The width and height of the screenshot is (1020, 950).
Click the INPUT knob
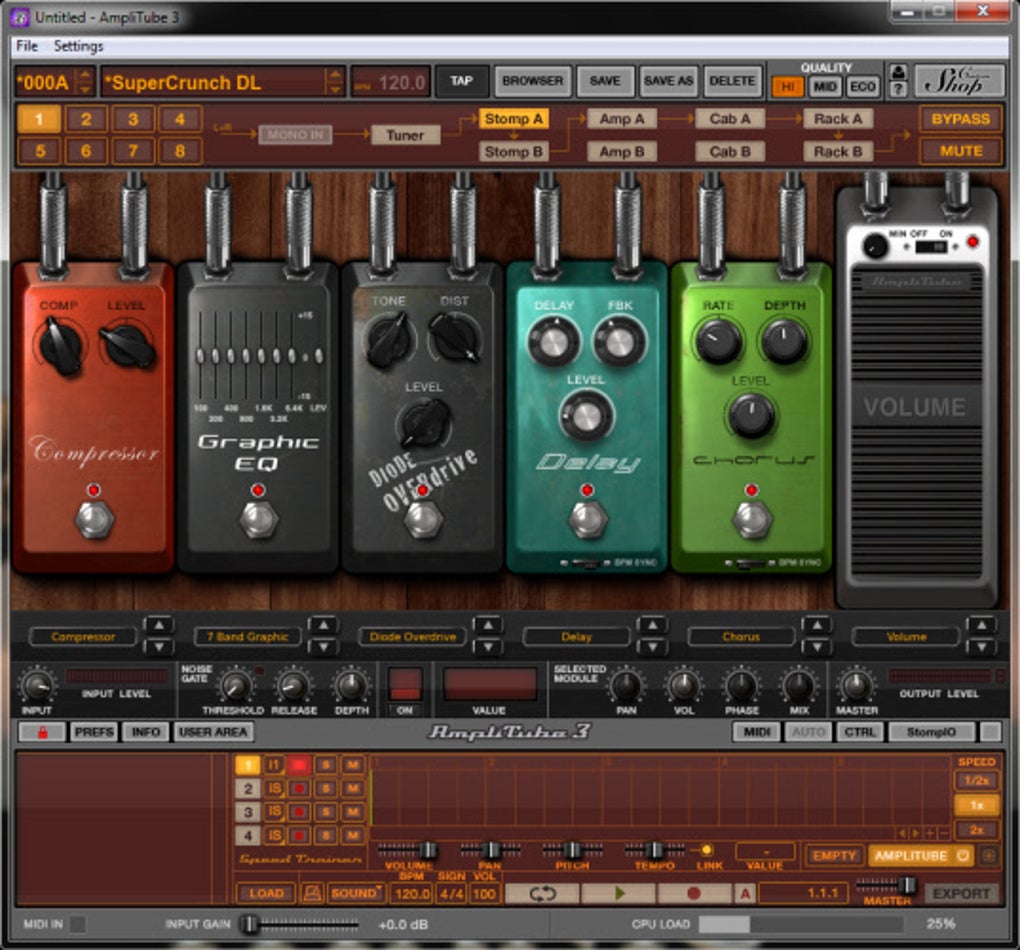pos(37,685)
